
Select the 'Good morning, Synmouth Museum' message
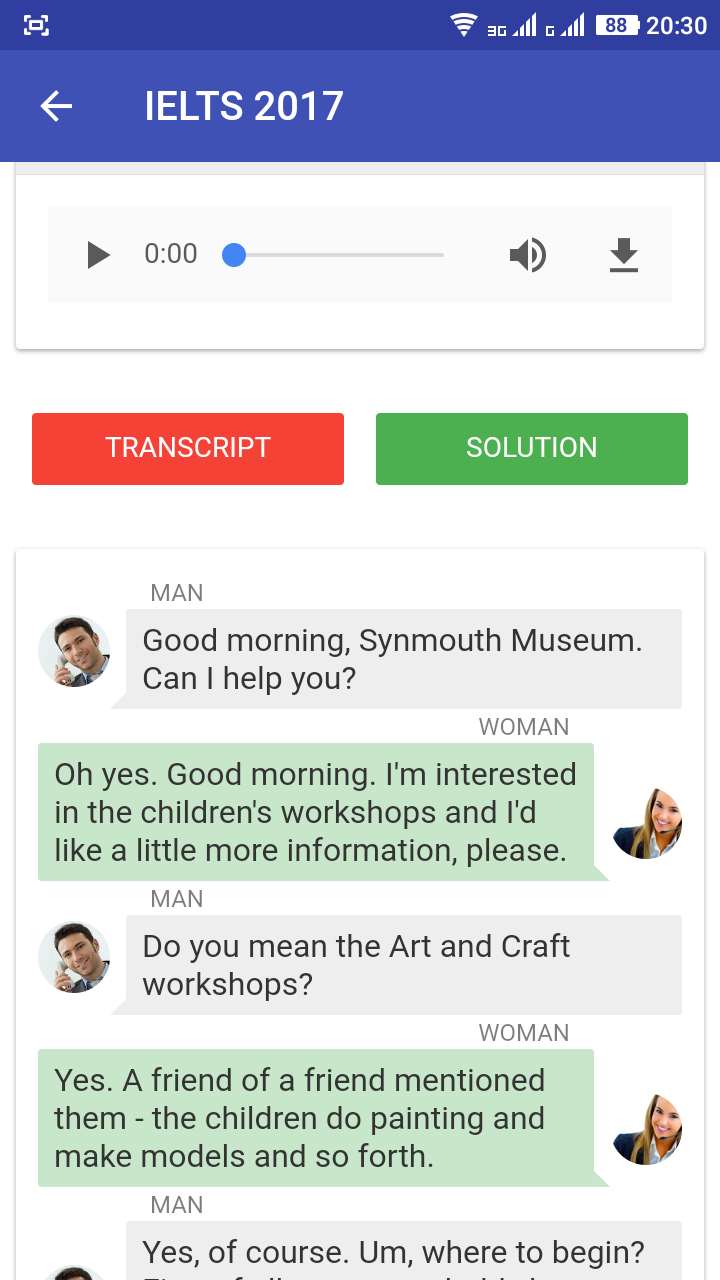(x=403, y=659)
